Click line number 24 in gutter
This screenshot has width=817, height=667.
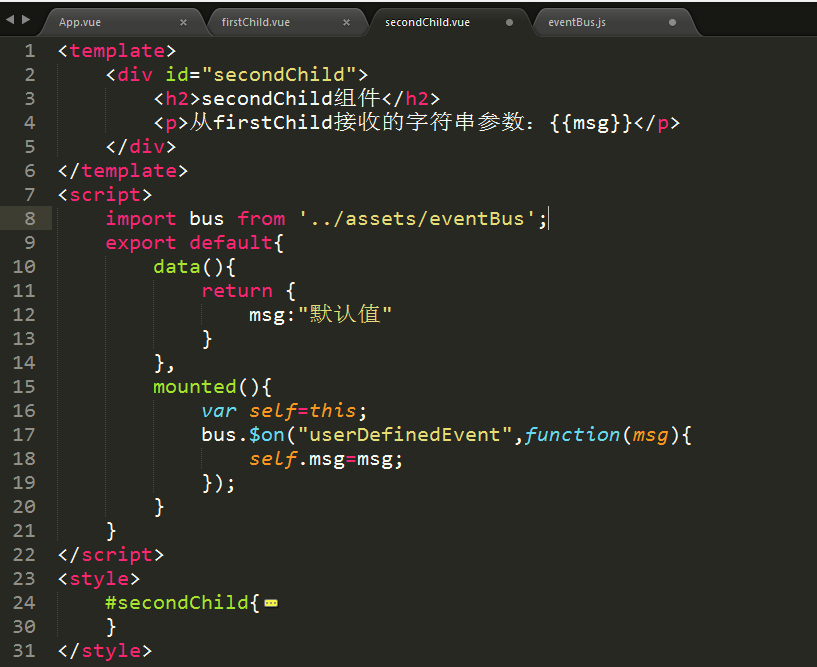(x=24, y=603)
